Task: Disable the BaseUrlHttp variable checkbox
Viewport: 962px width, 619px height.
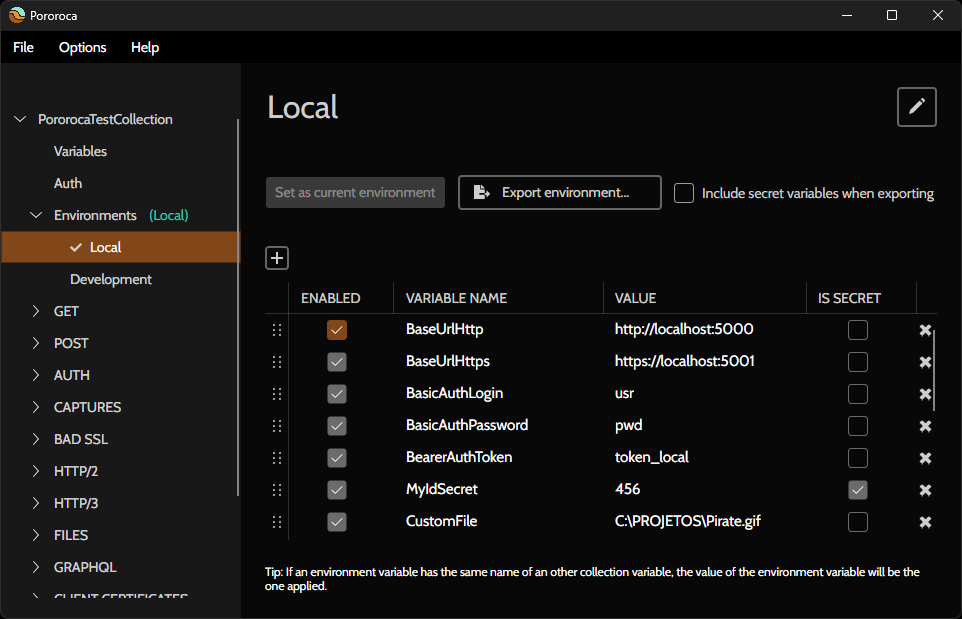Action: (337, 330)
